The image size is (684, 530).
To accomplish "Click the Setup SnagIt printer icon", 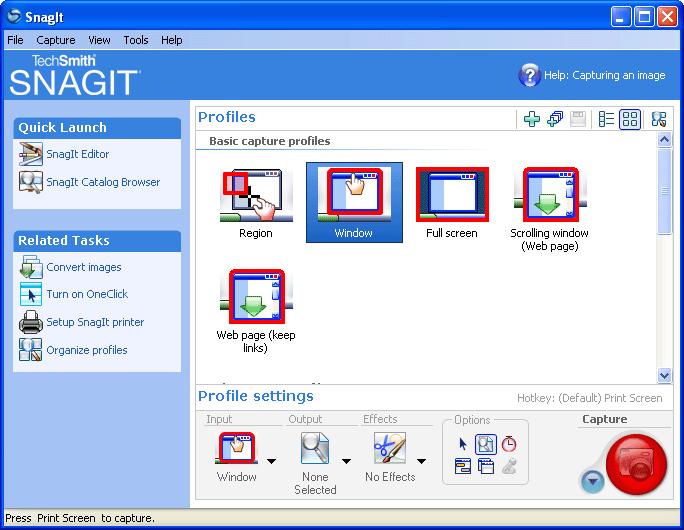I will (x=31, y=322).
